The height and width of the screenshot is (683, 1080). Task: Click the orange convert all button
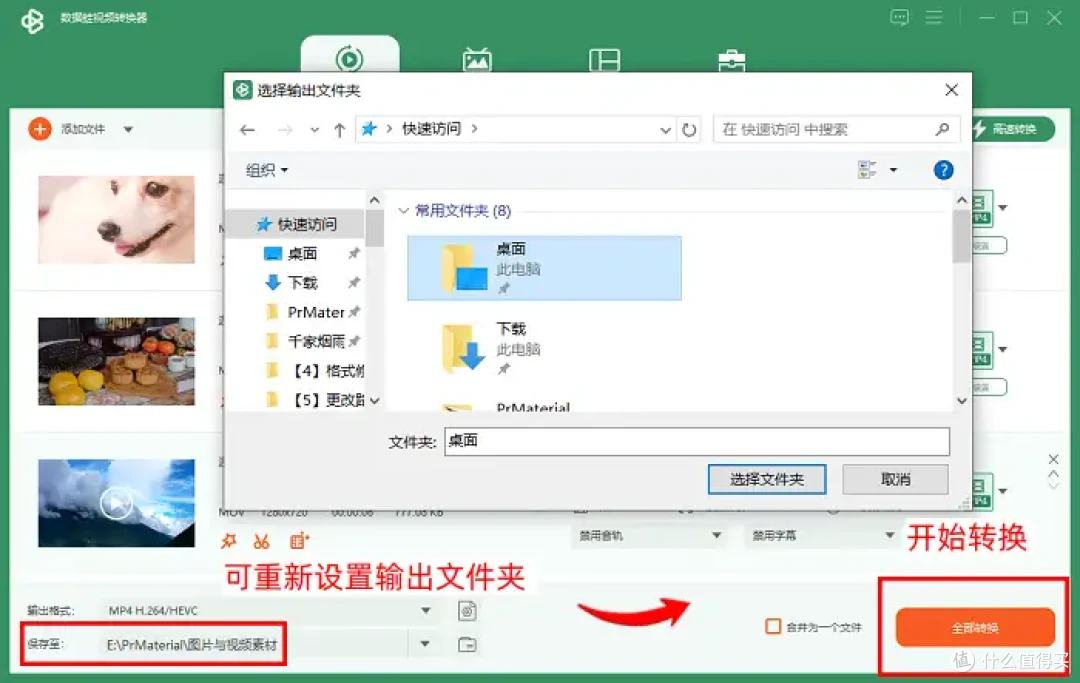975,627
